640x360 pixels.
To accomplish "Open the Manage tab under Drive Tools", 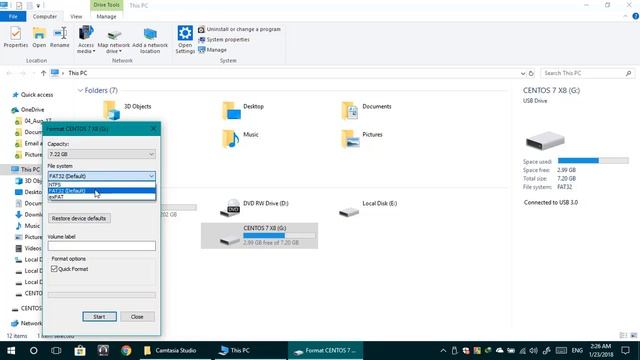I will coord(107,16).
